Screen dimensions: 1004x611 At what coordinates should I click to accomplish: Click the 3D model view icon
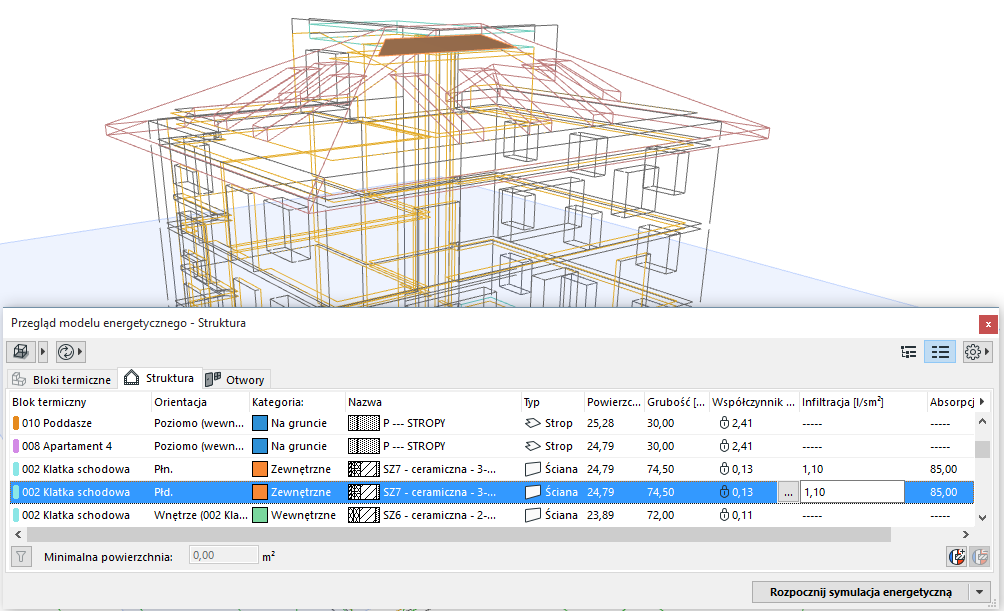tap(20, 352)
